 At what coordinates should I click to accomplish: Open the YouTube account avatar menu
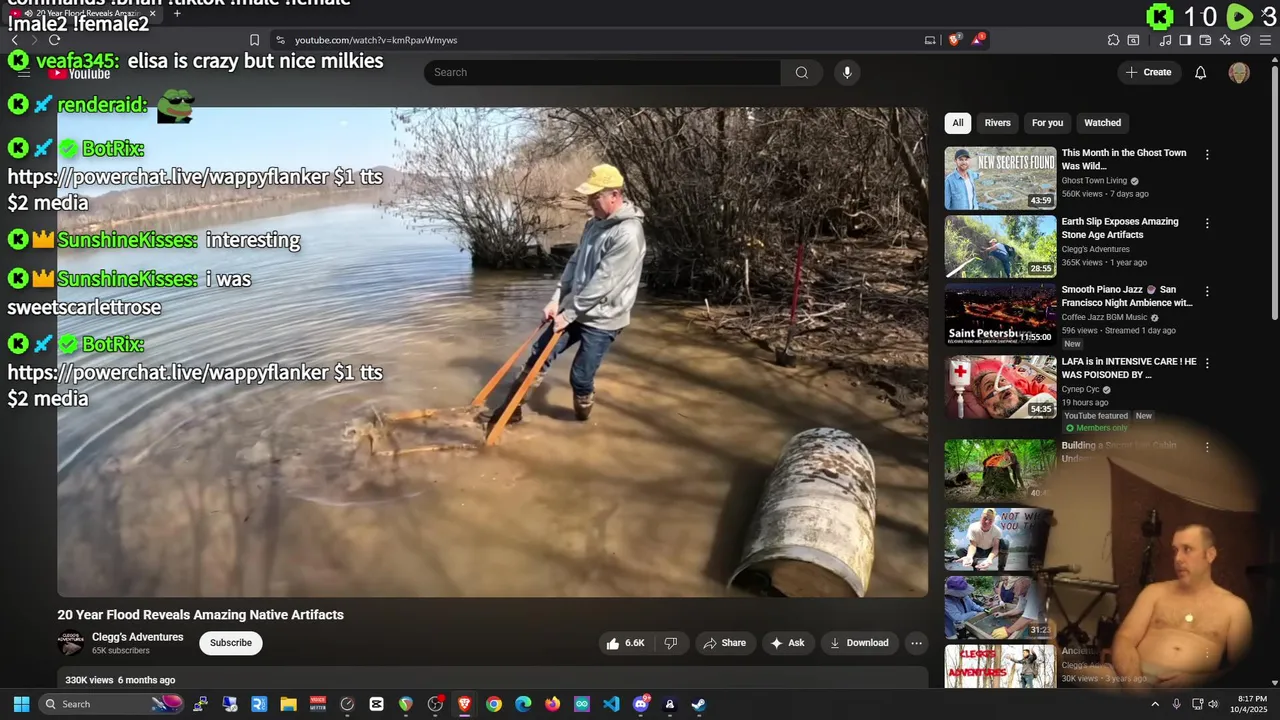[1239, 72]
